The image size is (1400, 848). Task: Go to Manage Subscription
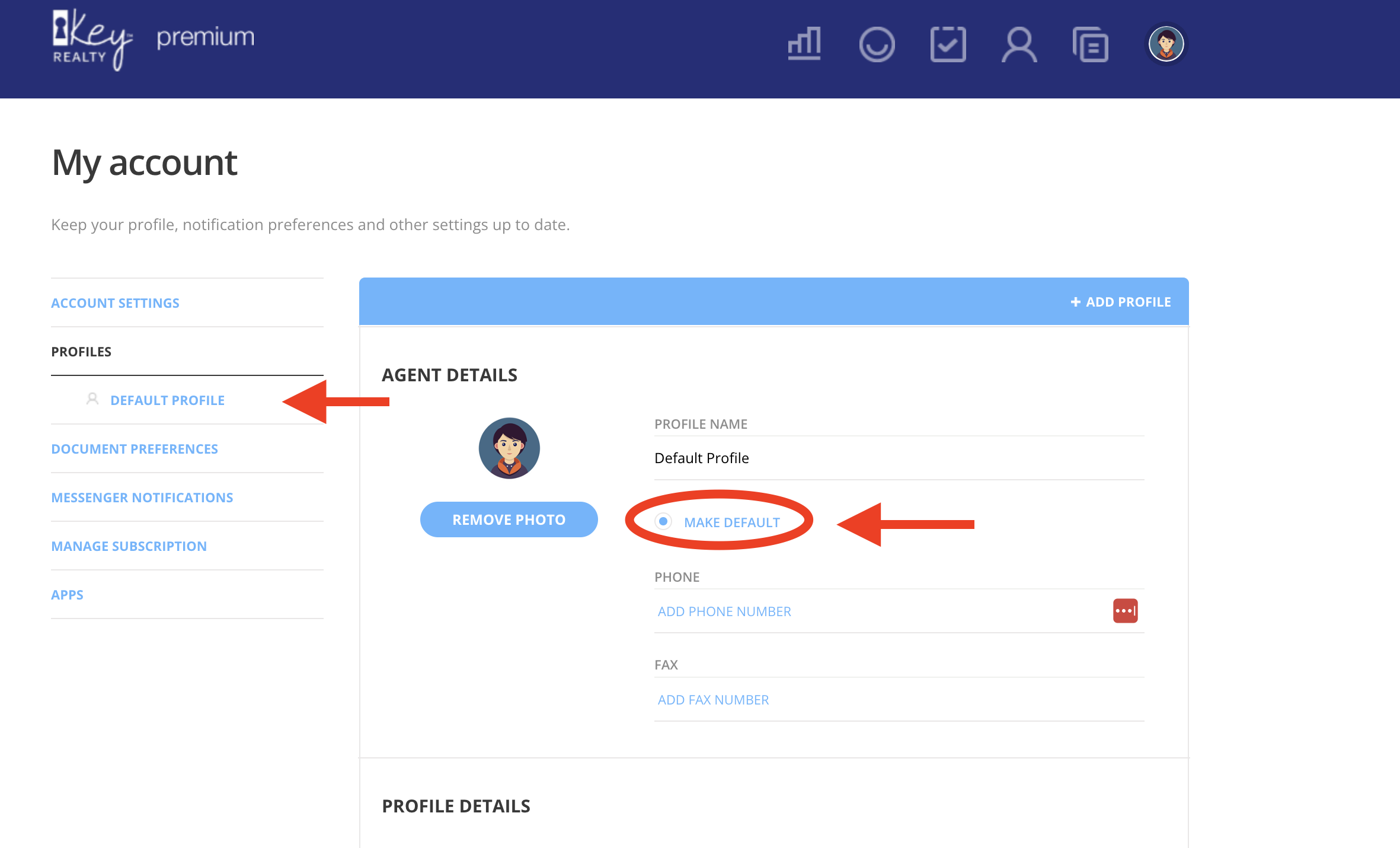(x=129, y=546)
